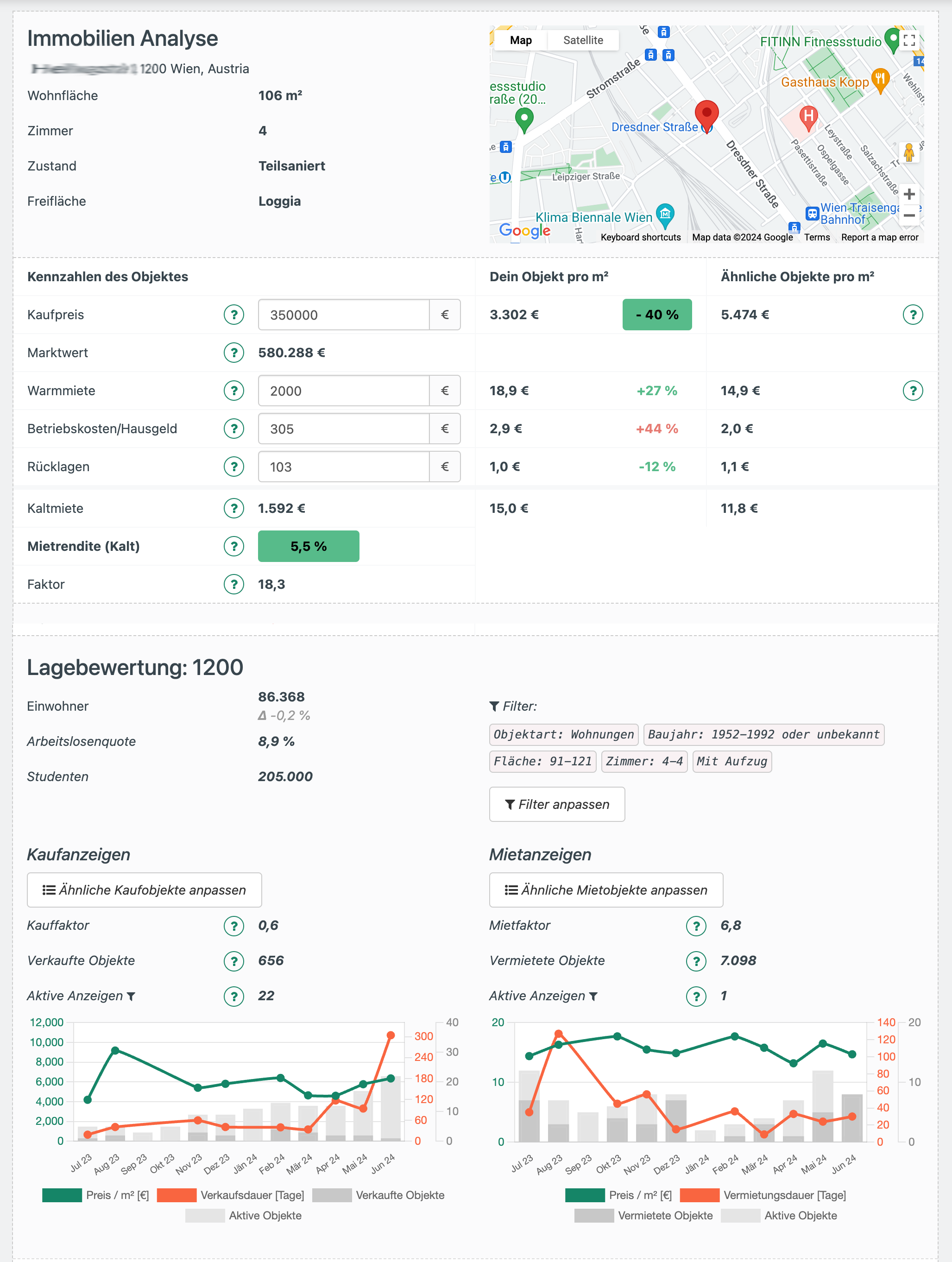Screen dimensions: 952x1262
Task: Click the -40 % price badge
Action: tap(656, 315)
